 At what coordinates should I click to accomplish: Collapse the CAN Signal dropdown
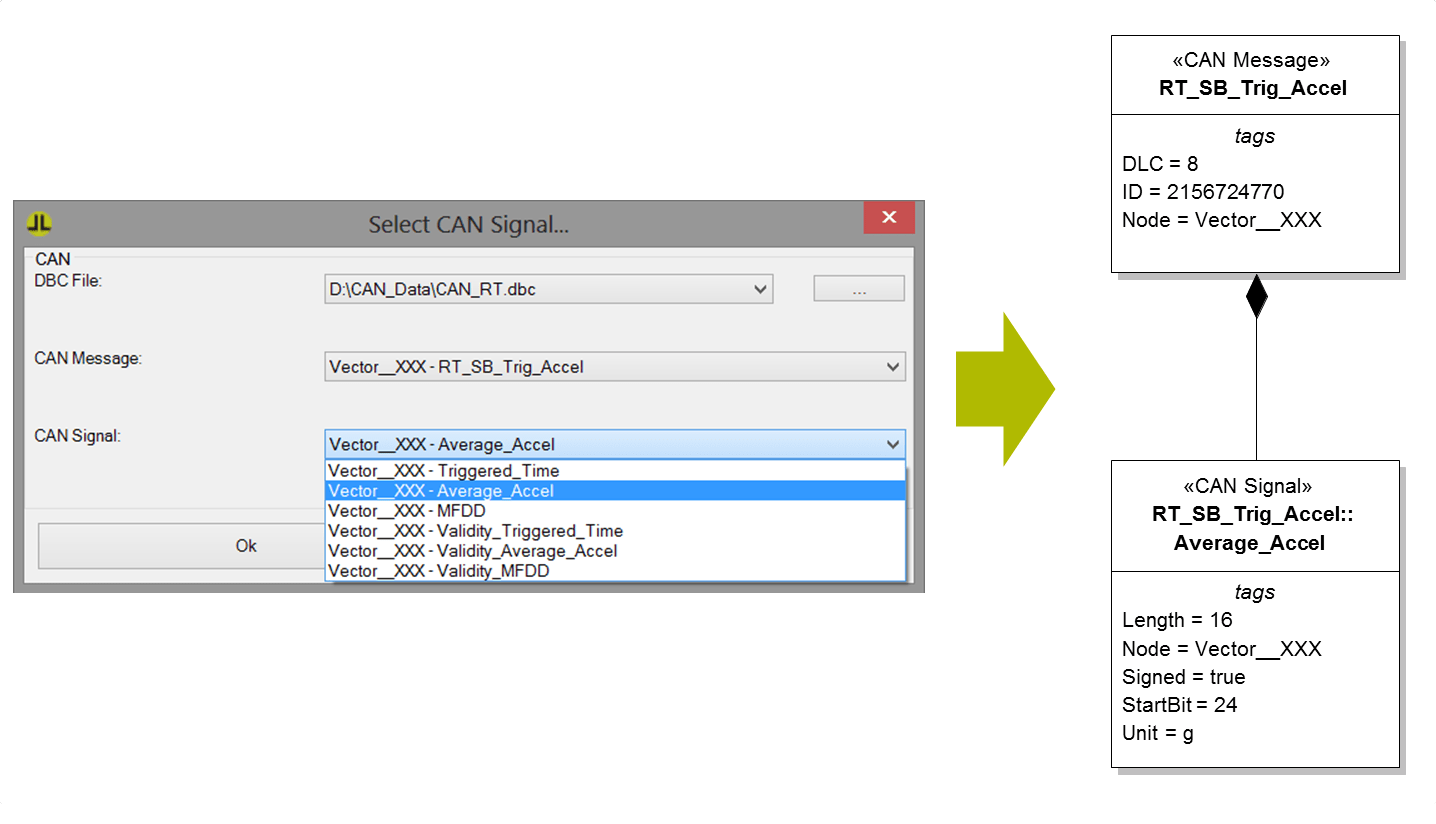(893, 443)
